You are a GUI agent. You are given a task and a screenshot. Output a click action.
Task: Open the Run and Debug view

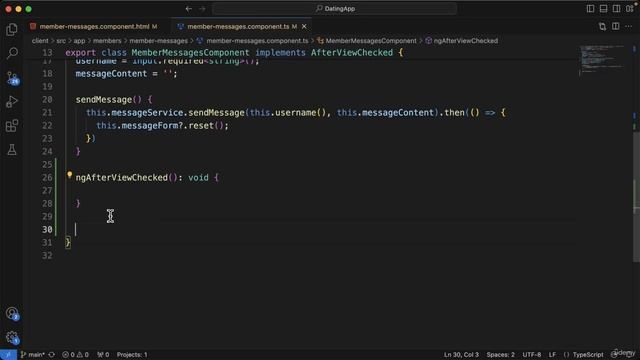tap(12, 102)
